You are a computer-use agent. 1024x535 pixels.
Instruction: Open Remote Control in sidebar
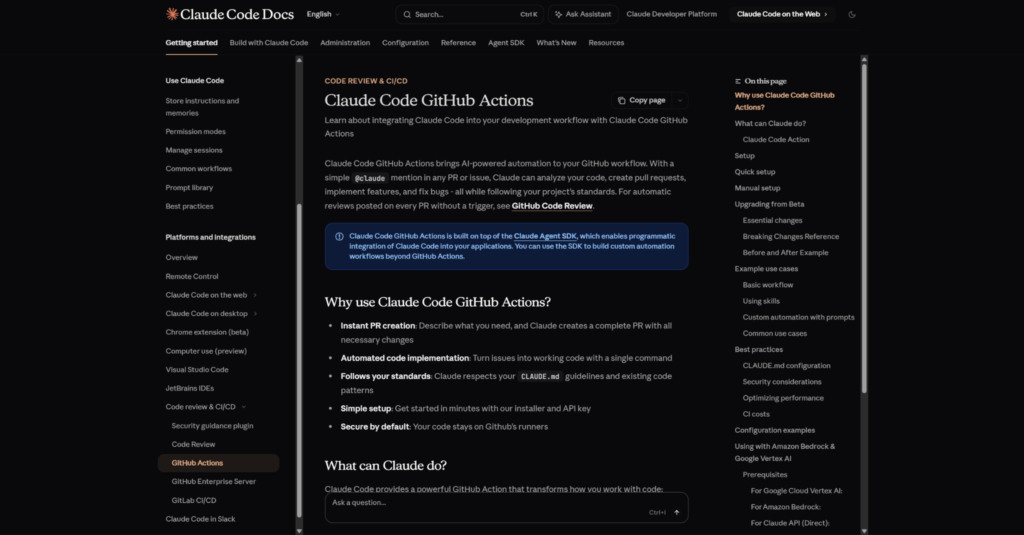click(192, 276)
